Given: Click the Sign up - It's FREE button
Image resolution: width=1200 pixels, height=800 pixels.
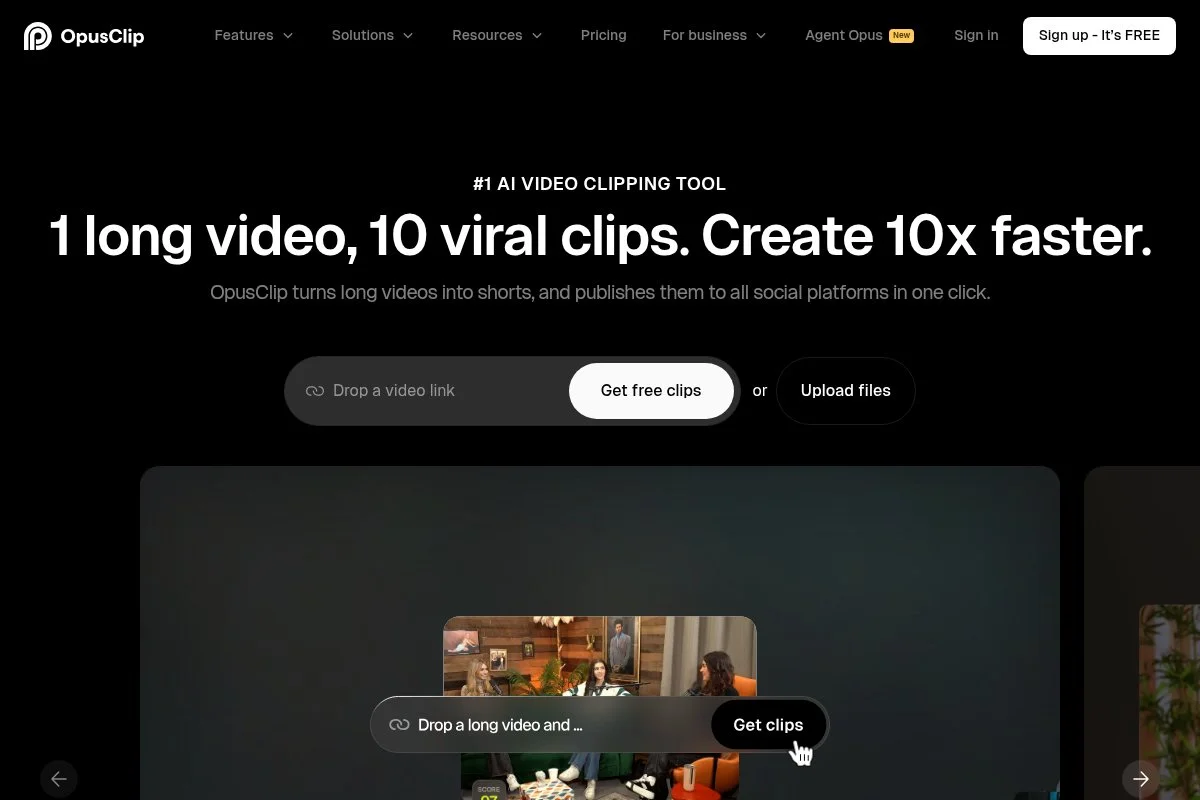Looking at the screenshot, I should (1098, 35).
